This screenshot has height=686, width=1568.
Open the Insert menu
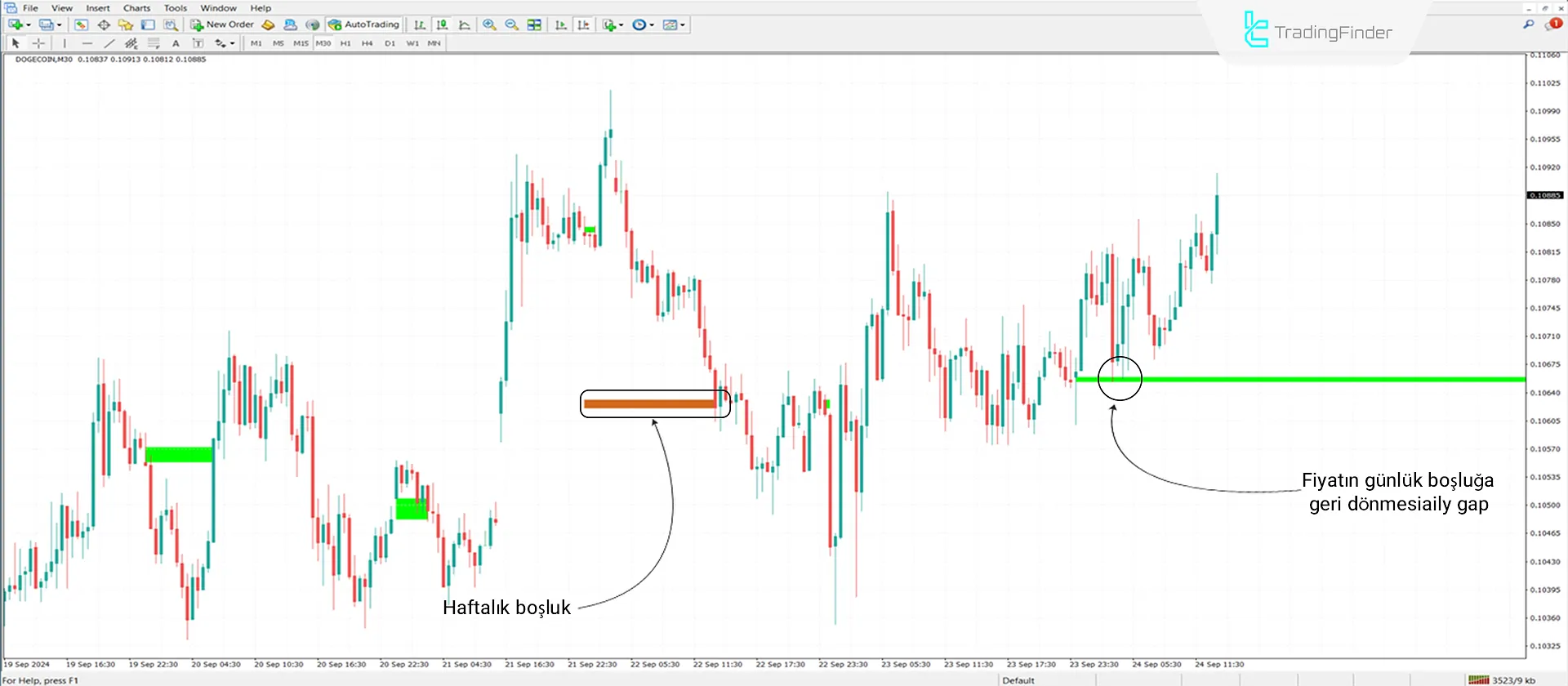tap(98, 8)
